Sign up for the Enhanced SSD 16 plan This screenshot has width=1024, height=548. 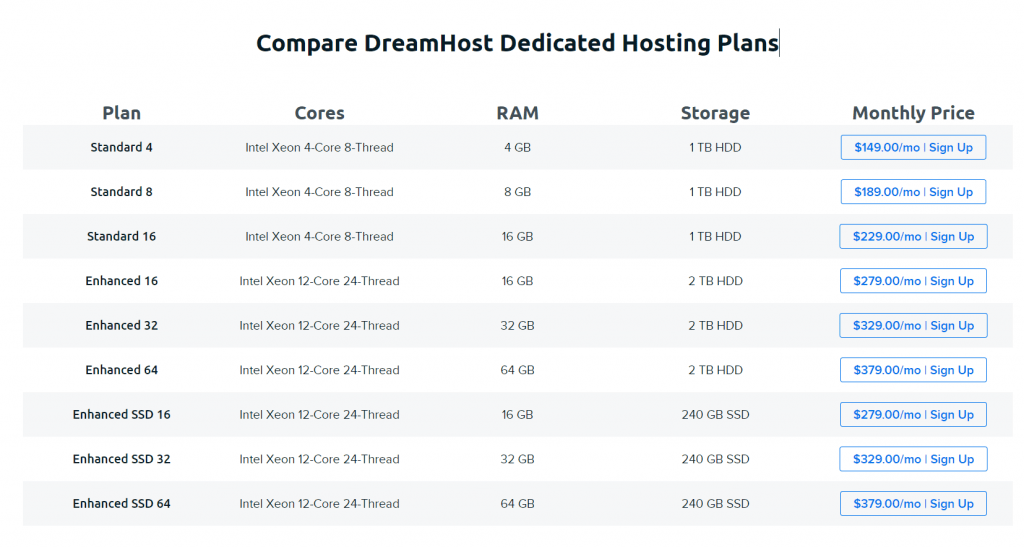(x=913, y=415)
